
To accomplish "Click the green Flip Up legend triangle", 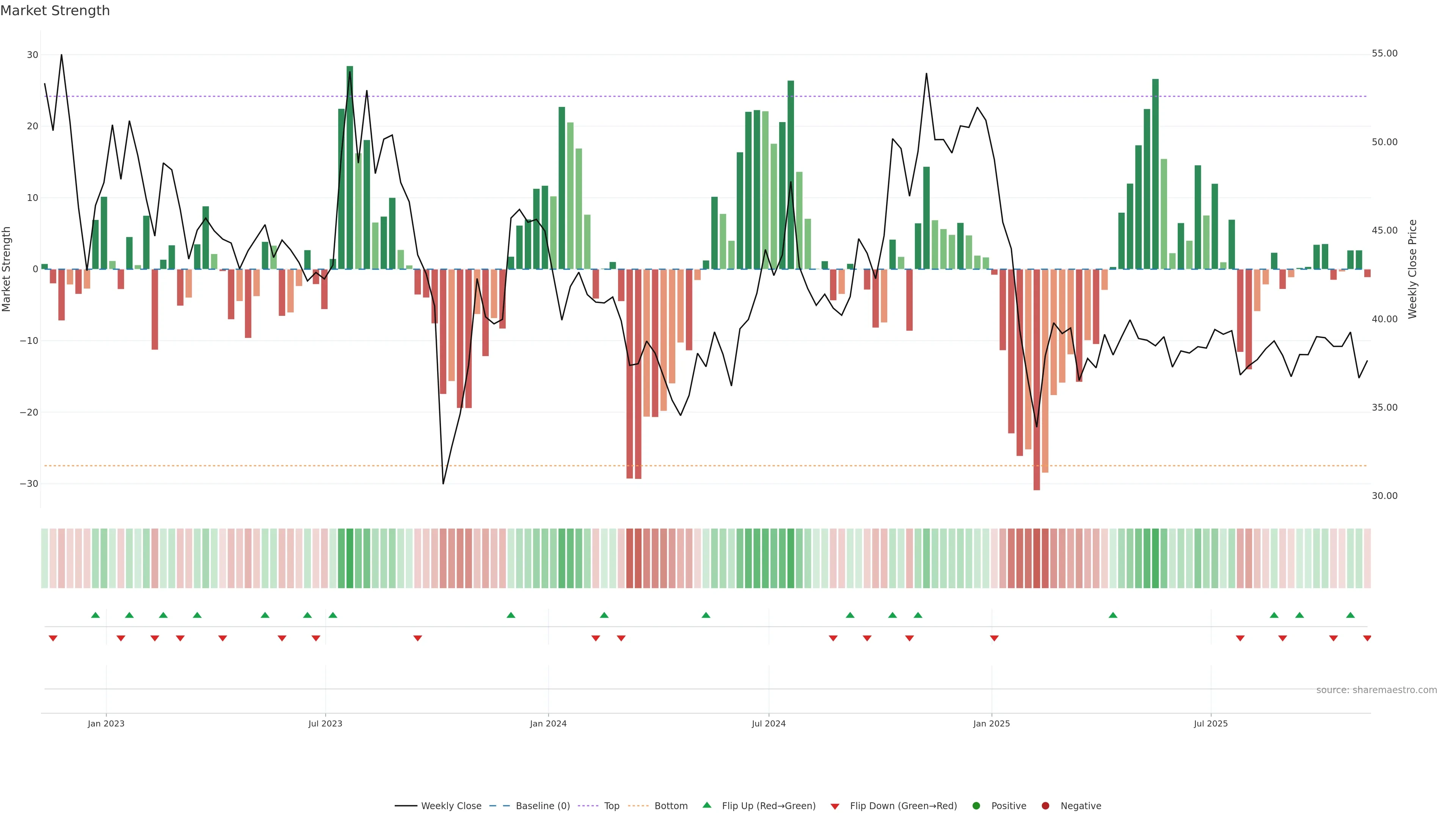I will point(706,805).
